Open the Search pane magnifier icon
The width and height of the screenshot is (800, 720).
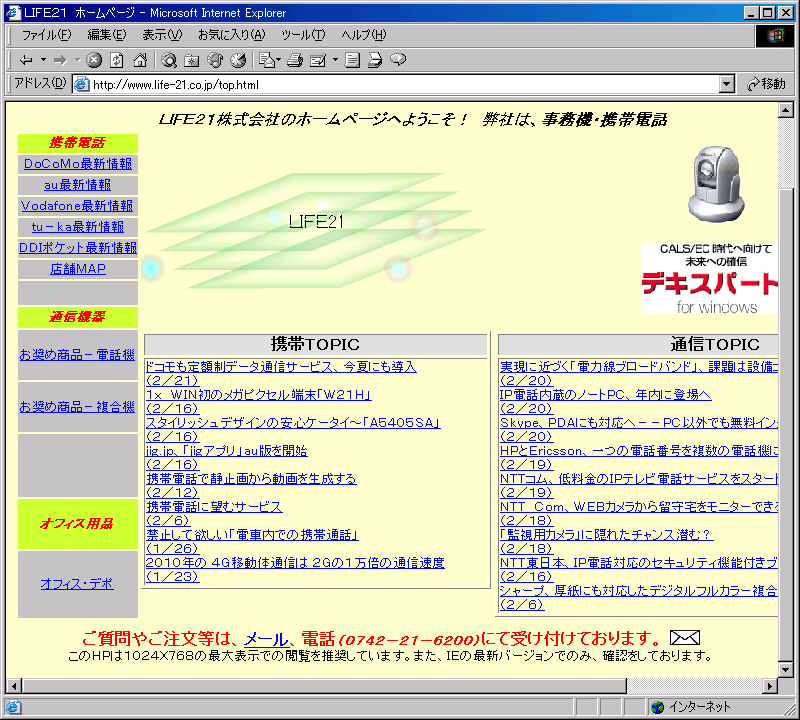coord(168,60)
